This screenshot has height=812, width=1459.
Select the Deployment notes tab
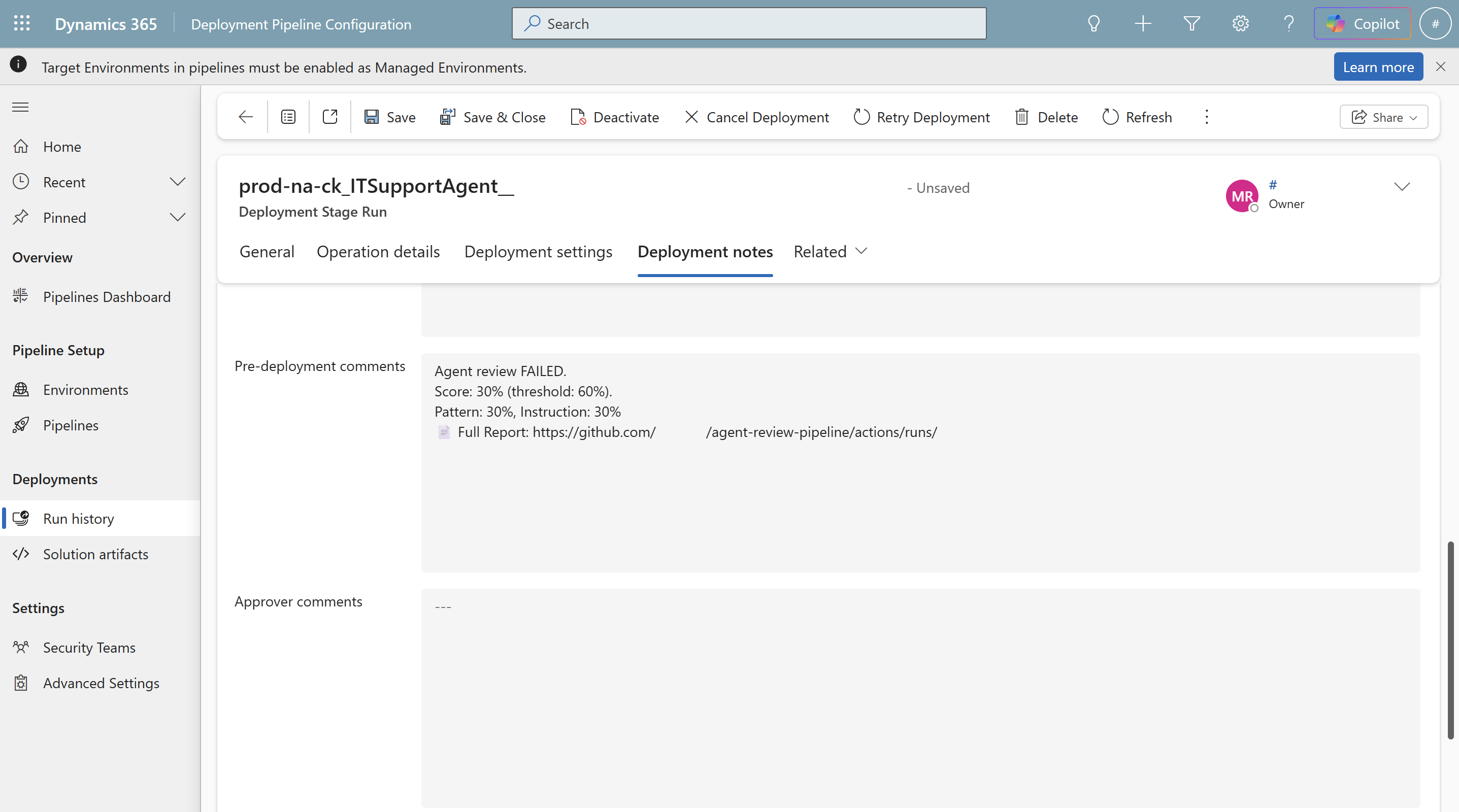tap(705, 251)
